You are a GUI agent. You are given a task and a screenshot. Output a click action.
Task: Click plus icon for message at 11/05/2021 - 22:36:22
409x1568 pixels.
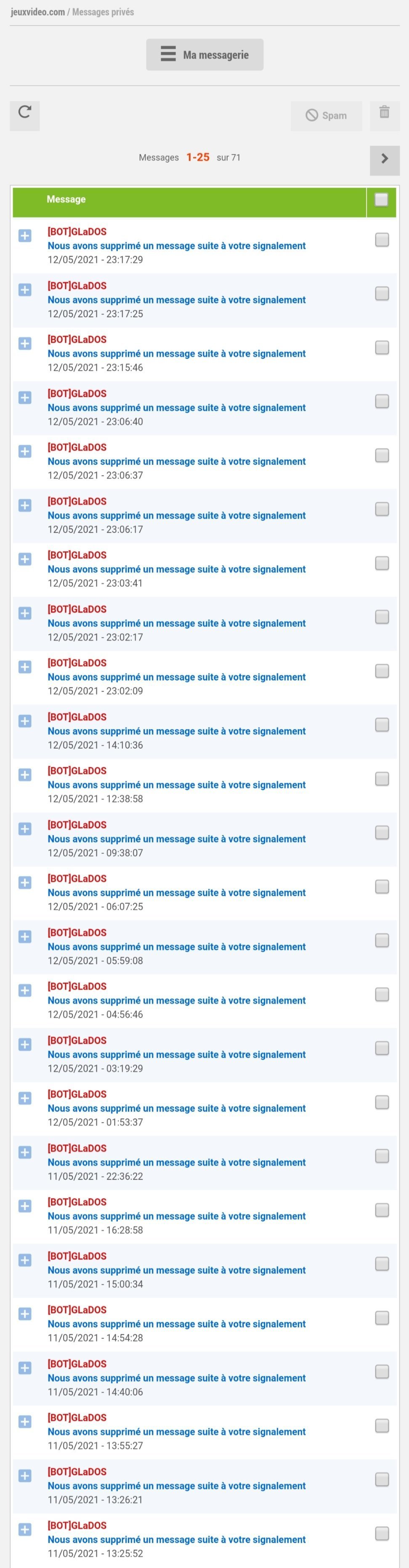pos(25,1152)
